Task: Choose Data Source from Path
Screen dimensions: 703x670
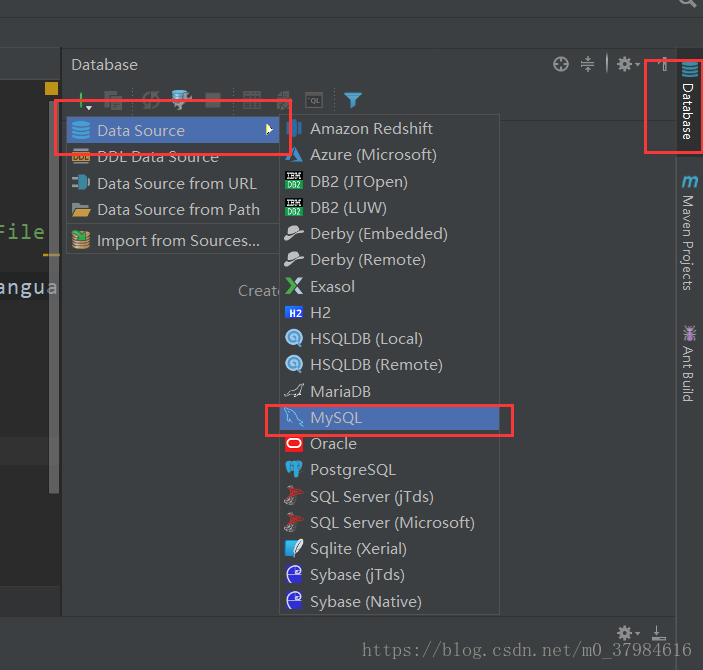Action: point(173,209)
